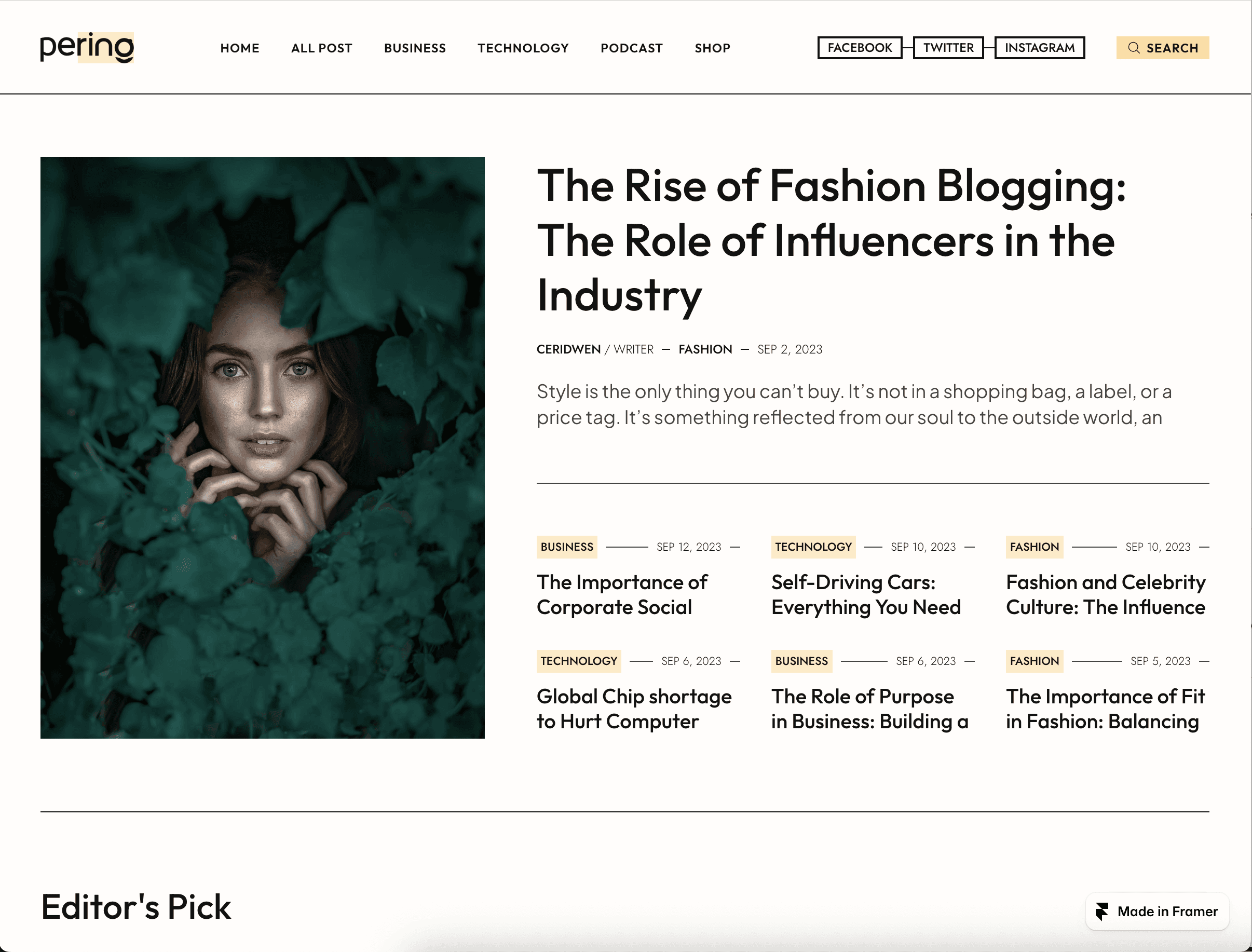
Task: Click the Facebook social button
Action: point(860,48)
